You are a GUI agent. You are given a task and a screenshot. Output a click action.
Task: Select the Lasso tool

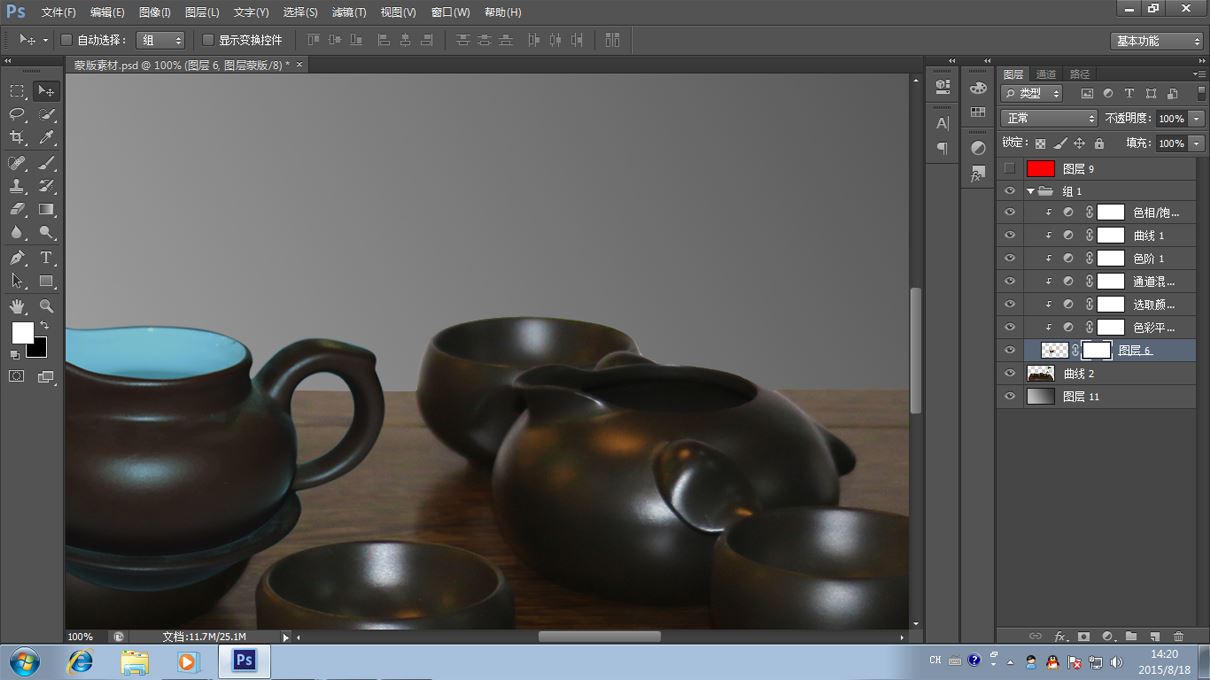click(x=17, y=114)
